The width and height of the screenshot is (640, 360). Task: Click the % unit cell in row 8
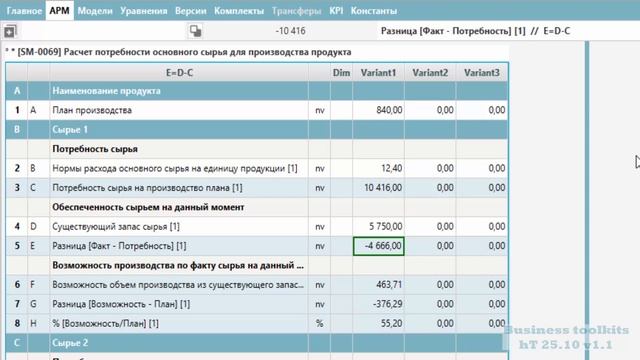click(x=320, y=324)
